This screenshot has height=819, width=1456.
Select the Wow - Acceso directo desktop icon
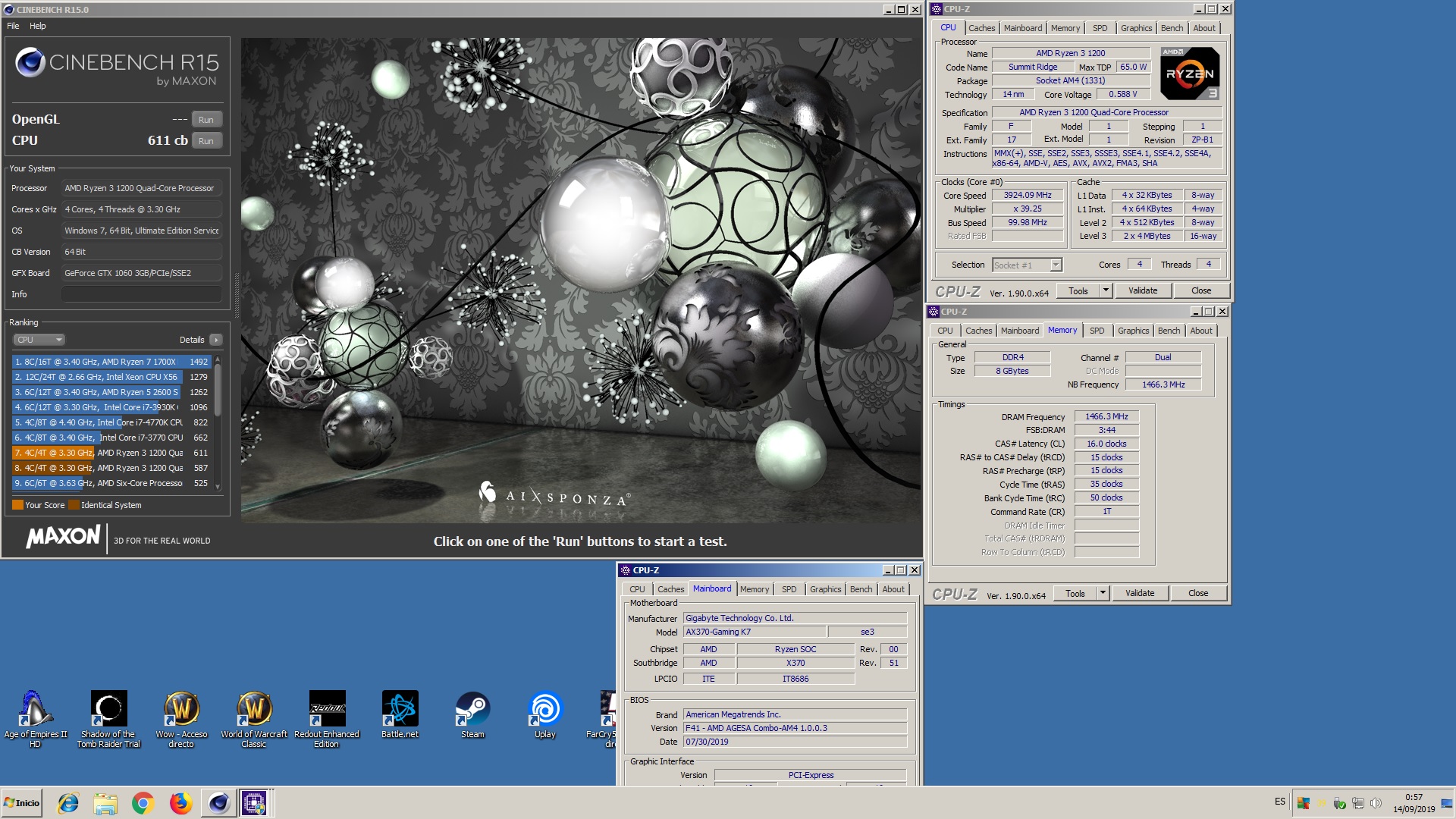(181, 719)
